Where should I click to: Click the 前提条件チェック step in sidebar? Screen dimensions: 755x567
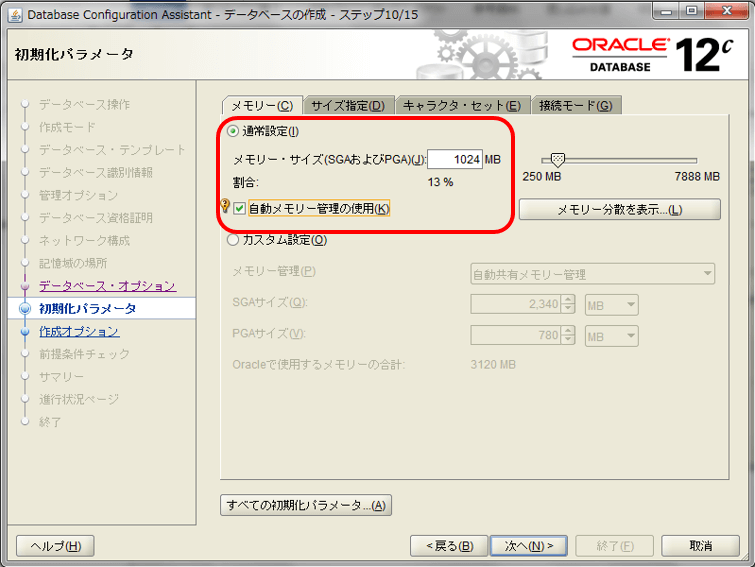(x=84, y=354)
